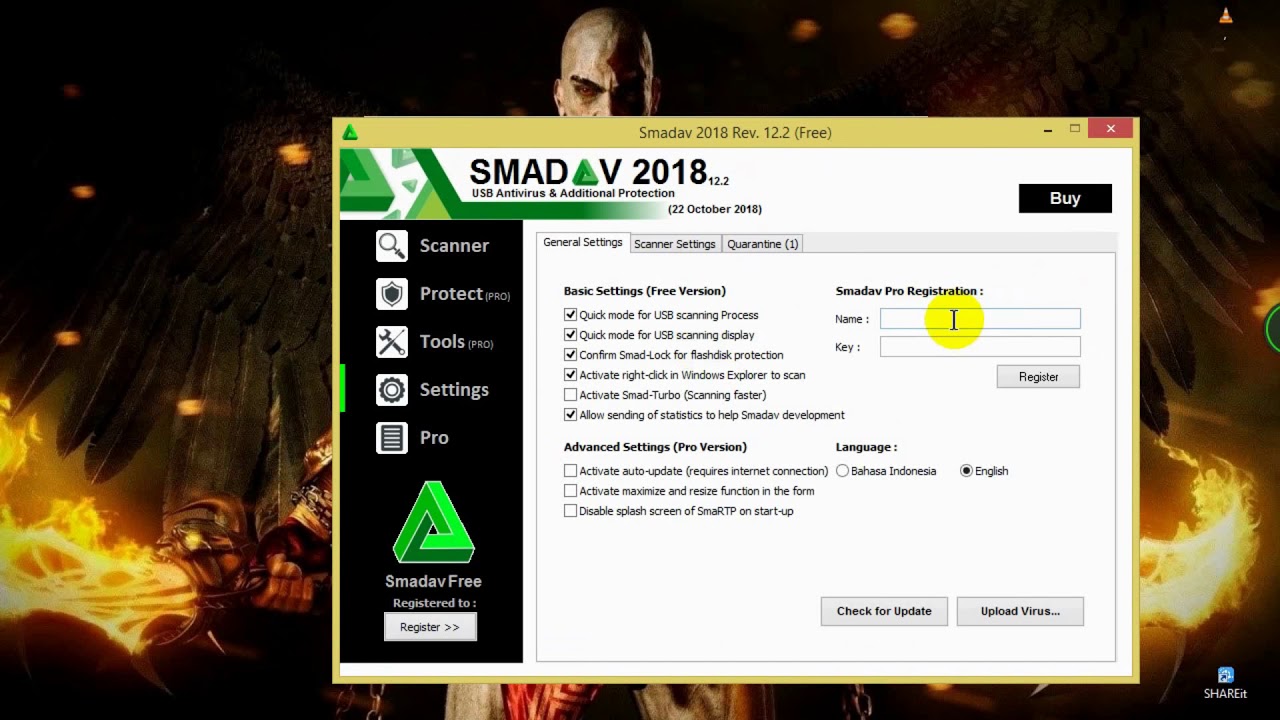The image size is (1280, 720).
Task: Click the Pro list icon
Action: click(392, 438)
